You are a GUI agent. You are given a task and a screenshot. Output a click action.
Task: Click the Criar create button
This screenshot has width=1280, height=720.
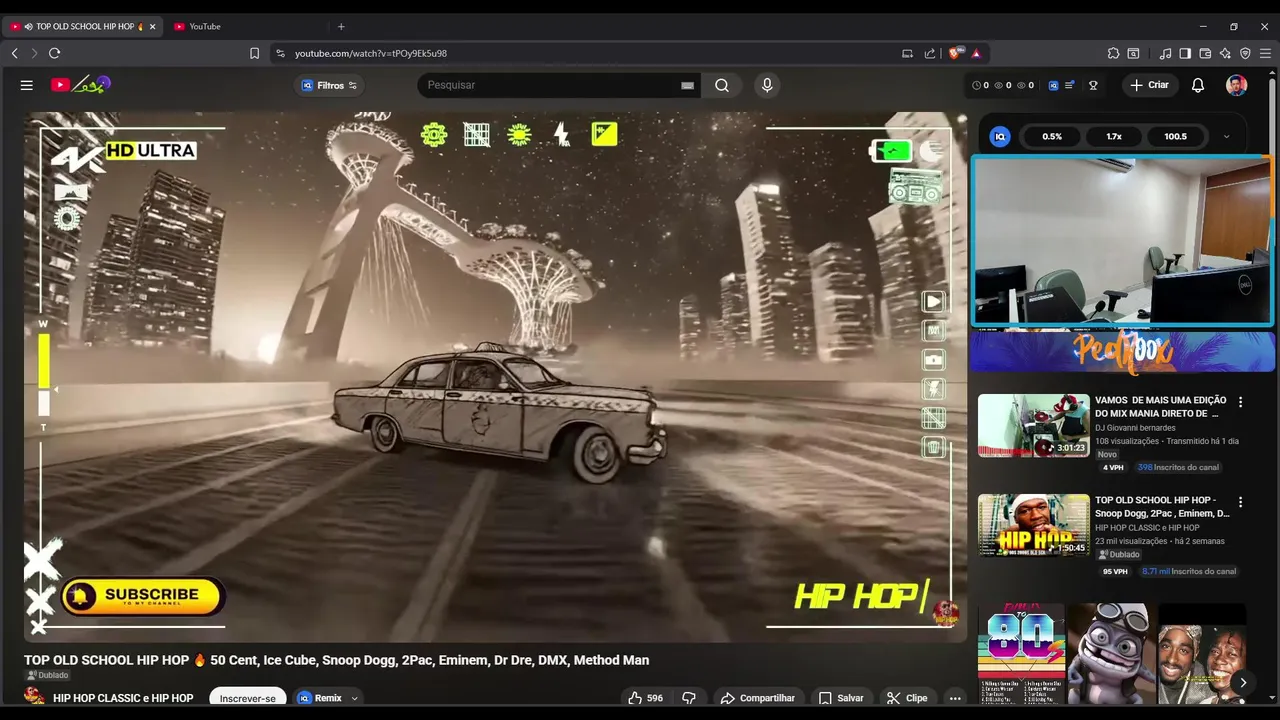tap(1149, 85)
